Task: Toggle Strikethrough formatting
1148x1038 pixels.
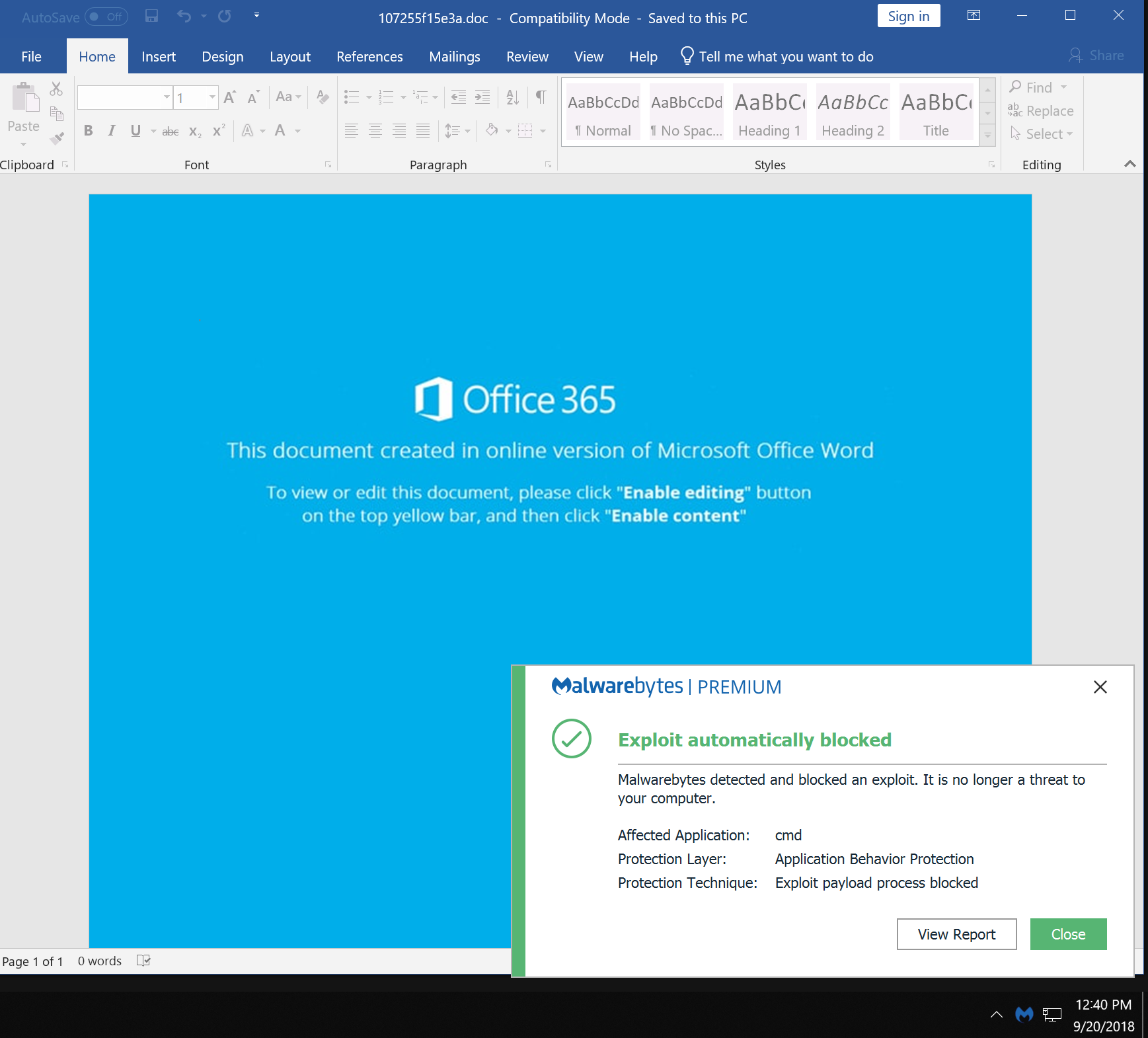Action: point(171,131)
